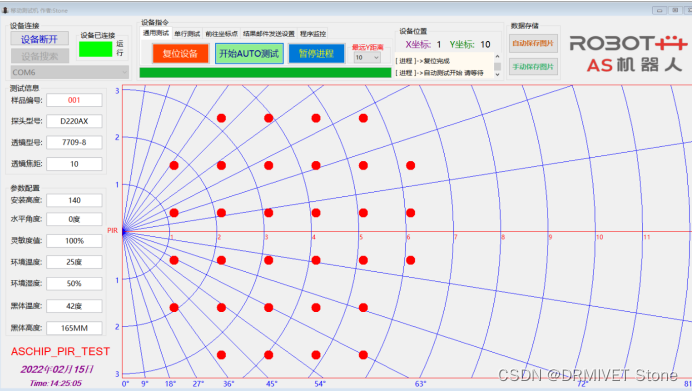This screenshot has width=693, height=391.
Task: Click the log box scroll down arrow
Action: [497, 75]
